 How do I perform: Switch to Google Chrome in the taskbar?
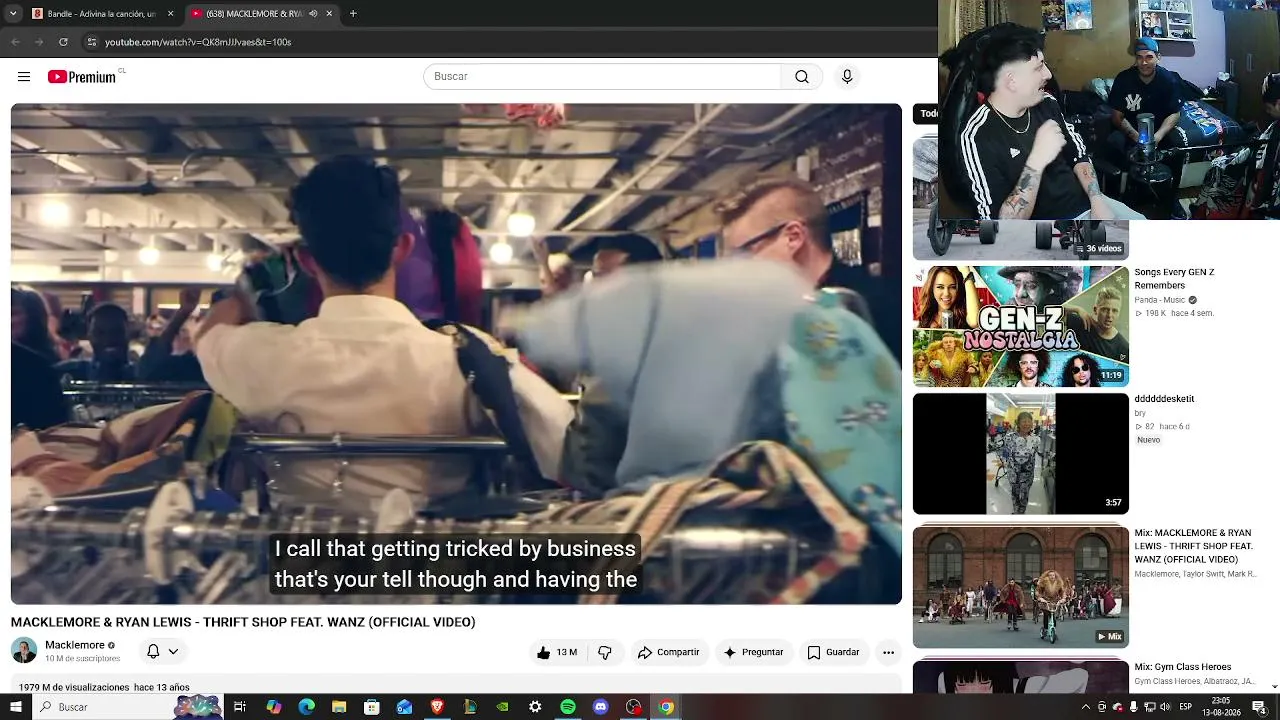[666, 707]
